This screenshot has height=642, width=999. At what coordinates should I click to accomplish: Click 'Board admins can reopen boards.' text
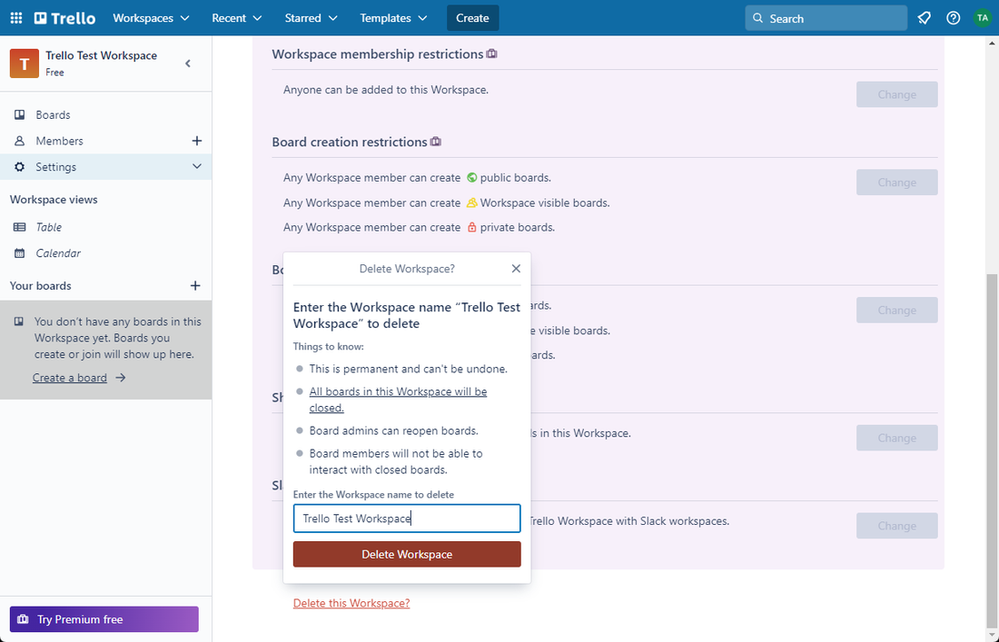tap(394, 431)
